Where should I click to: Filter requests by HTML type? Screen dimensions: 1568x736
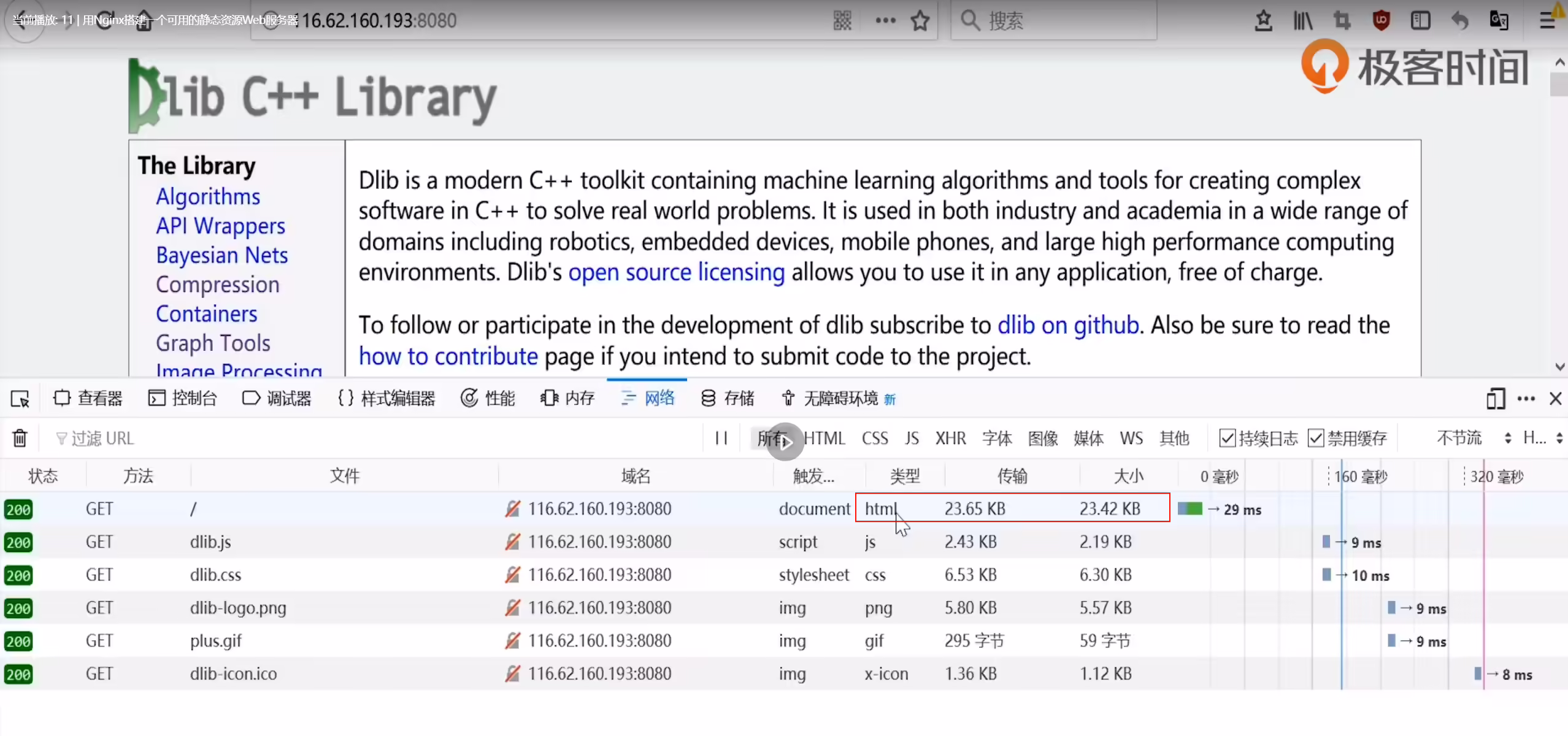824,438
